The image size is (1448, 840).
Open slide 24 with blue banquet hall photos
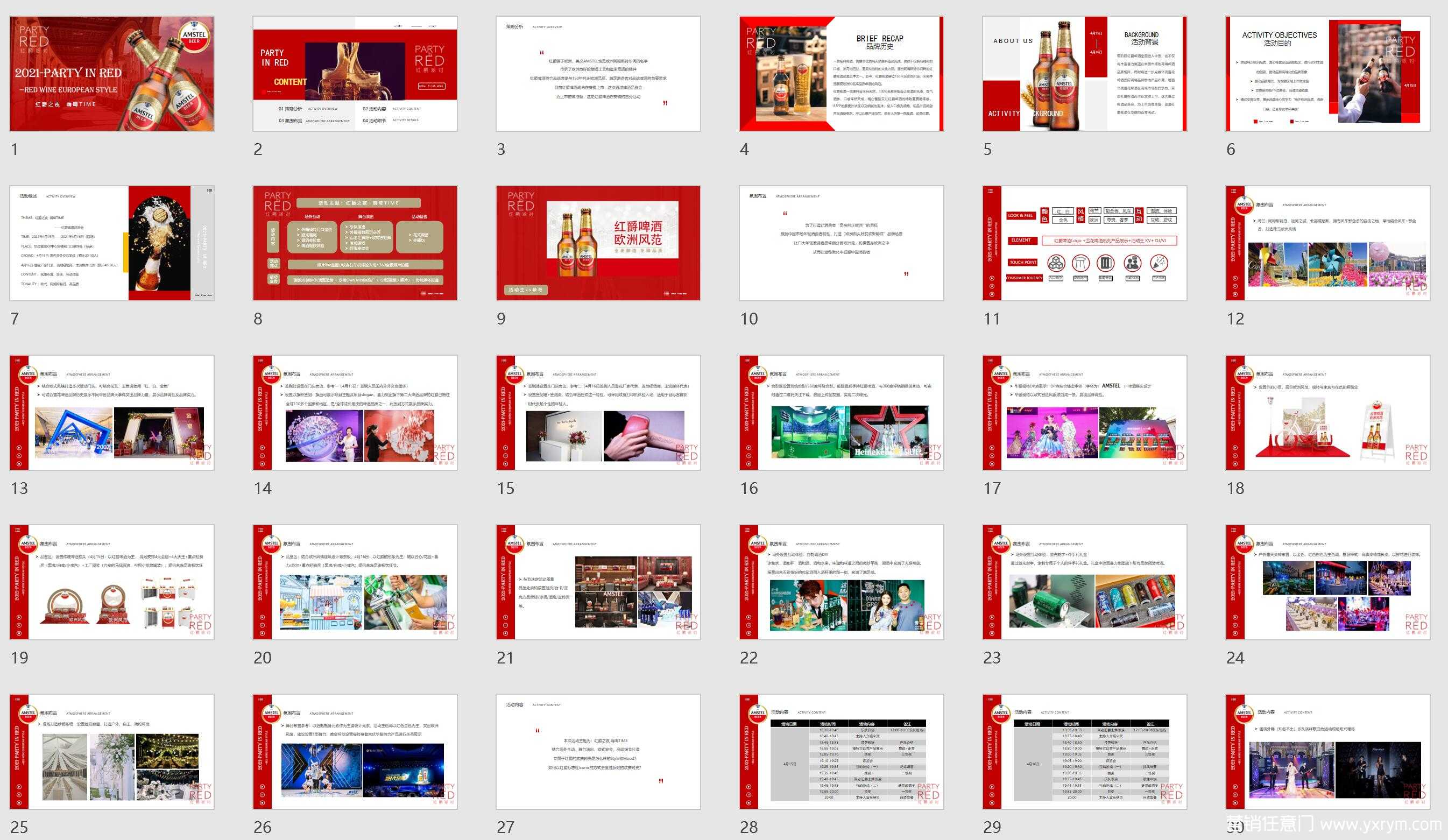(x=1328, y=582)
